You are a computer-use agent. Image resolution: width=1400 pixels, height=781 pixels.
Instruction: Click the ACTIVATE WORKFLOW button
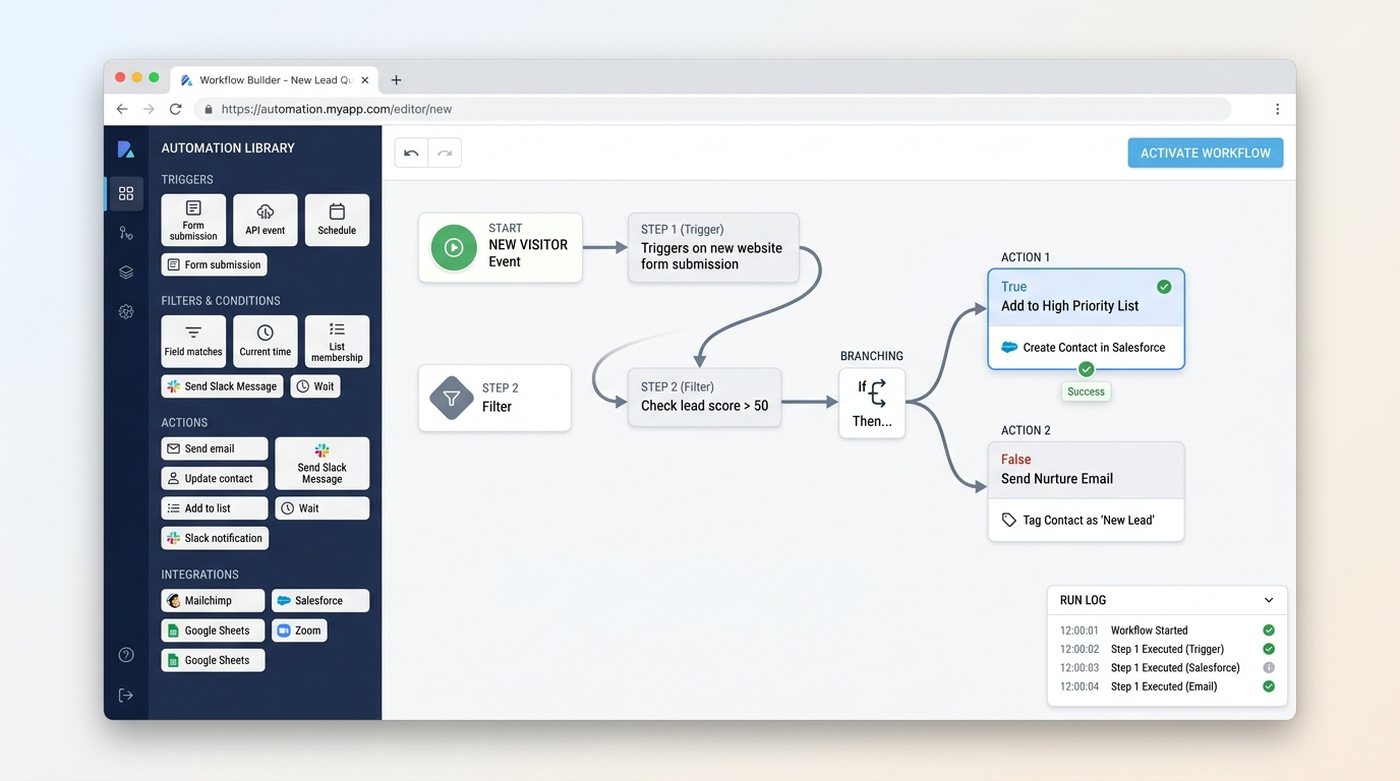1205,153
